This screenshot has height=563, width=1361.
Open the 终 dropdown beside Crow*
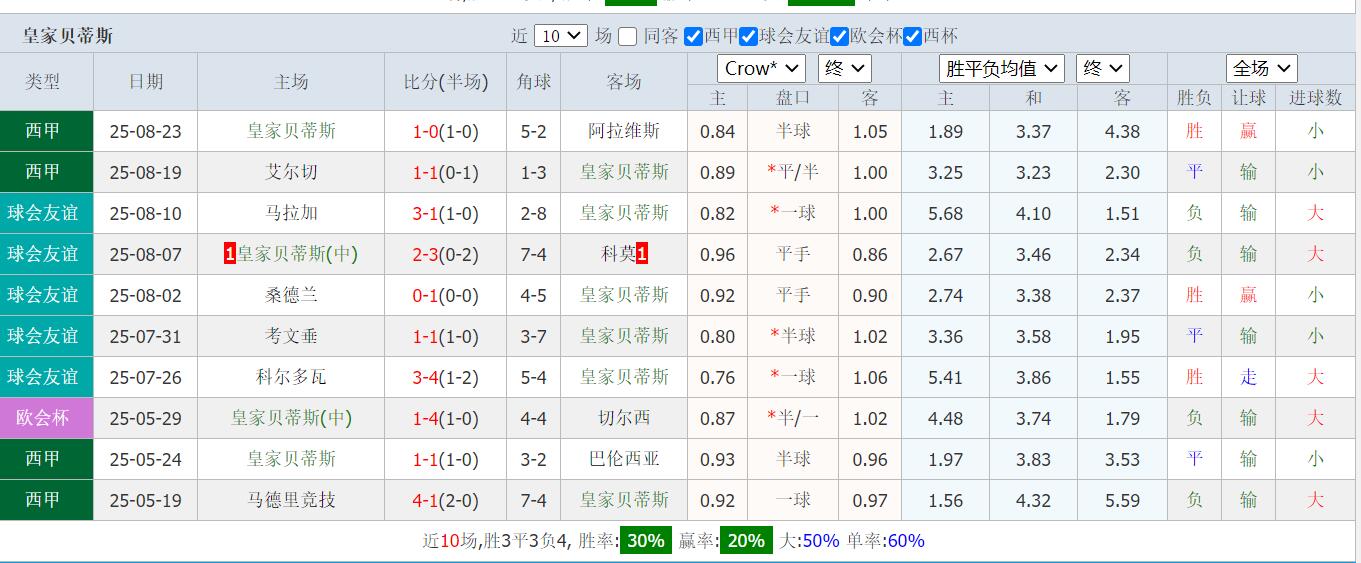[x=844, y=68]
